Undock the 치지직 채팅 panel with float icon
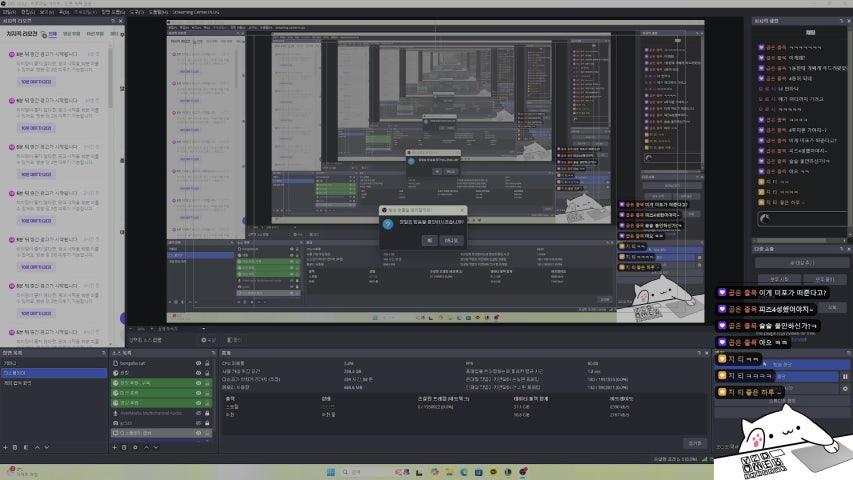853x480 pixels. point(841,21)
